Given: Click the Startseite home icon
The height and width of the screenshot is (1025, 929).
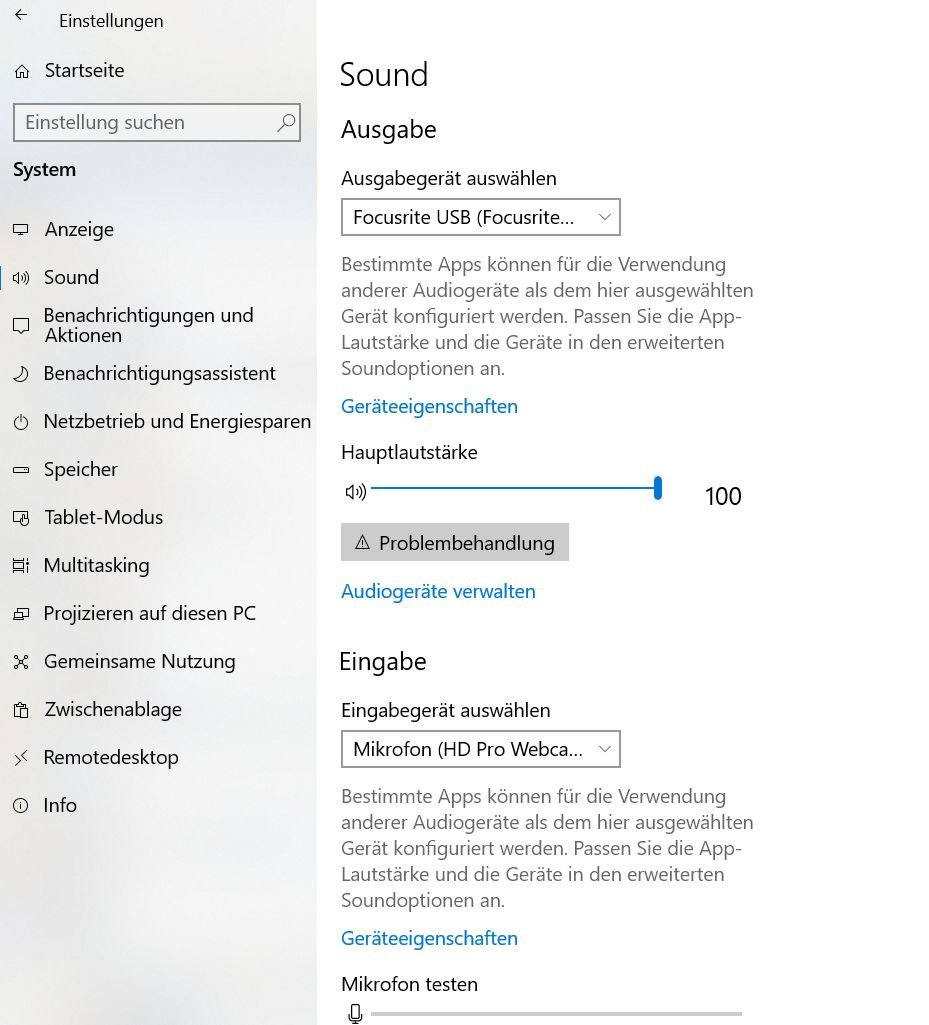Looking at the screenshot, I should 22,72.
